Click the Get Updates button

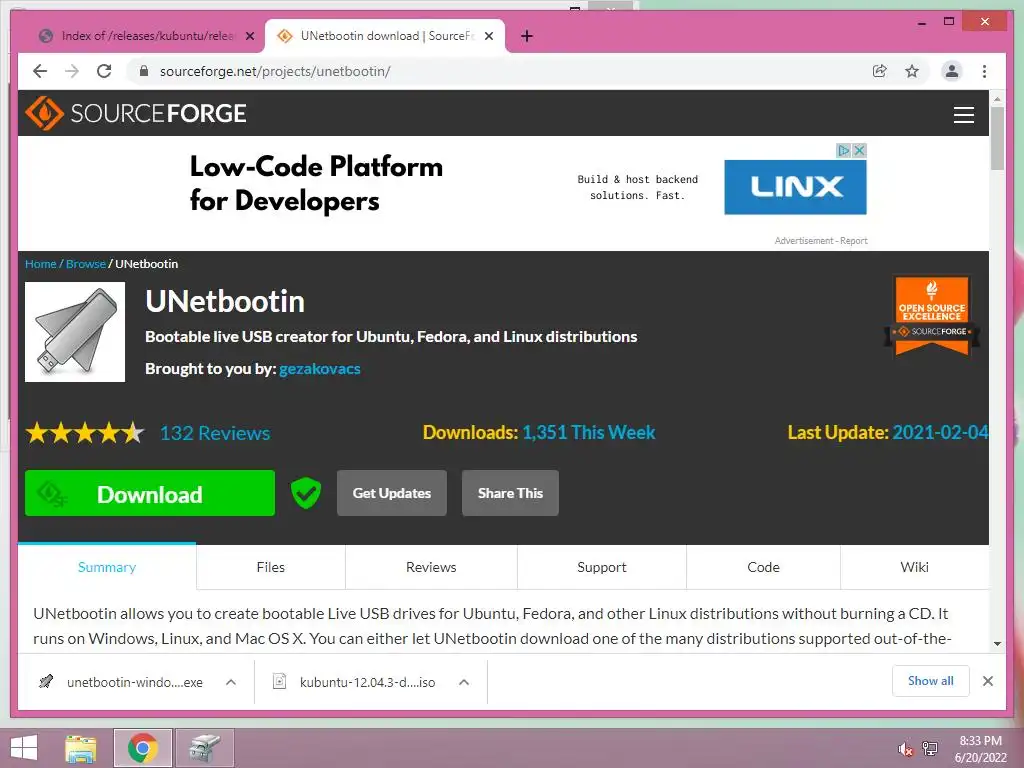pos(392,493)
